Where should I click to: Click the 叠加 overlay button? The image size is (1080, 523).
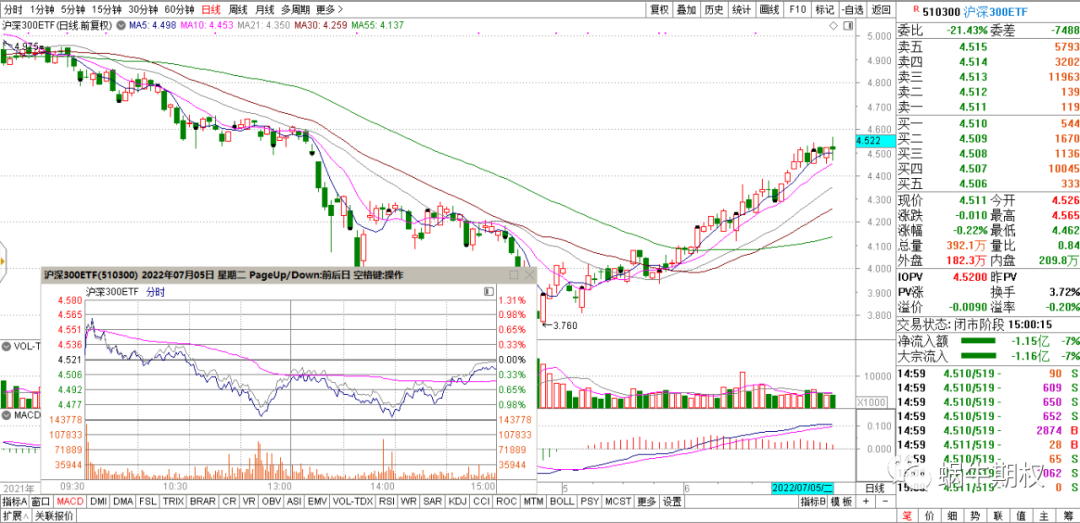point(686,9)
